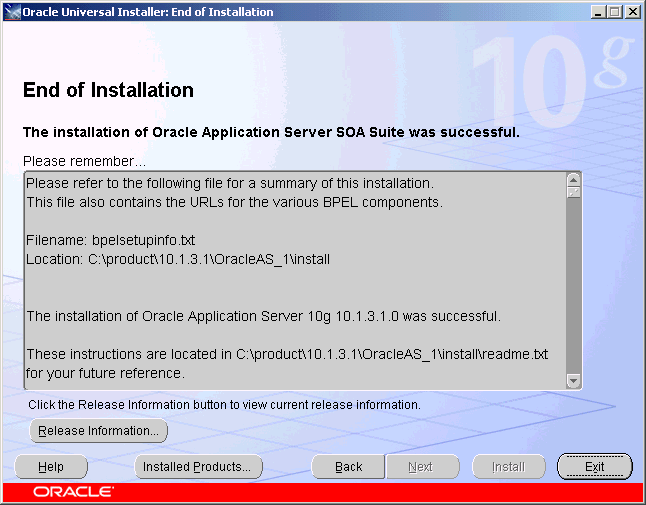Click 'Filename: bpelsetupinfo.txt' line
646x505 pixels.
tap(110, 240)
